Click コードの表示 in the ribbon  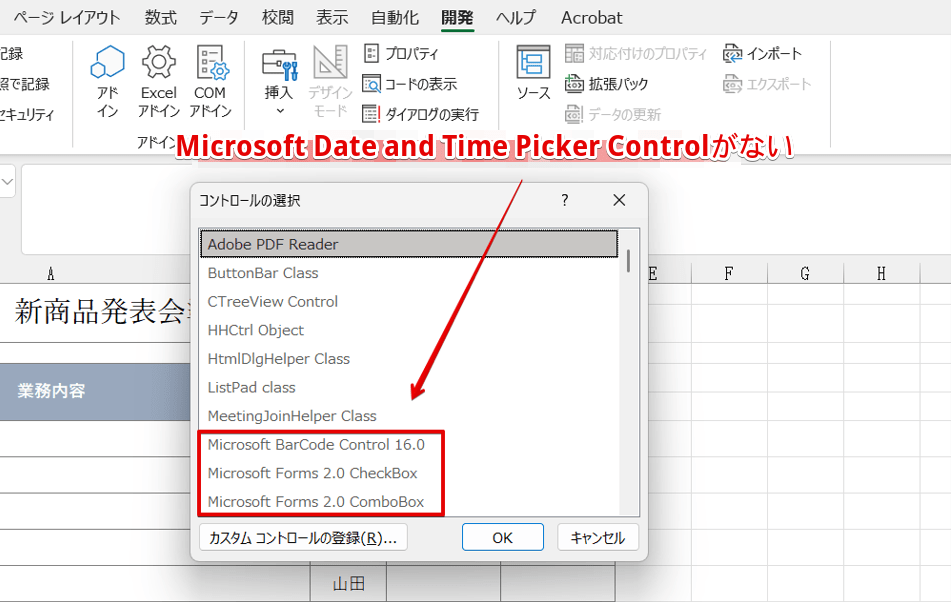click(x=409, y=84)
